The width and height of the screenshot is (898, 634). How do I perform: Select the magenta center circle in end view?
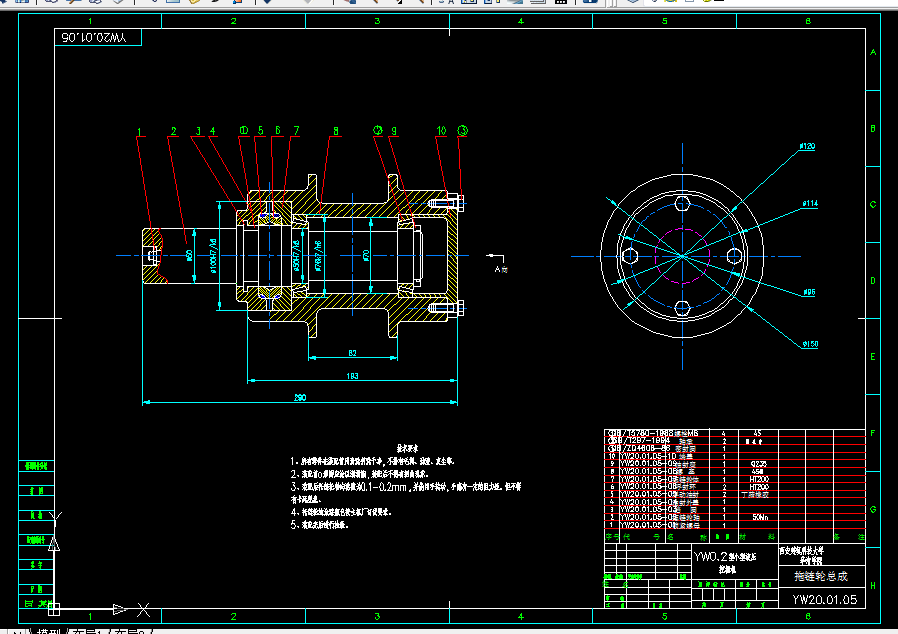(x=682, y=256)
